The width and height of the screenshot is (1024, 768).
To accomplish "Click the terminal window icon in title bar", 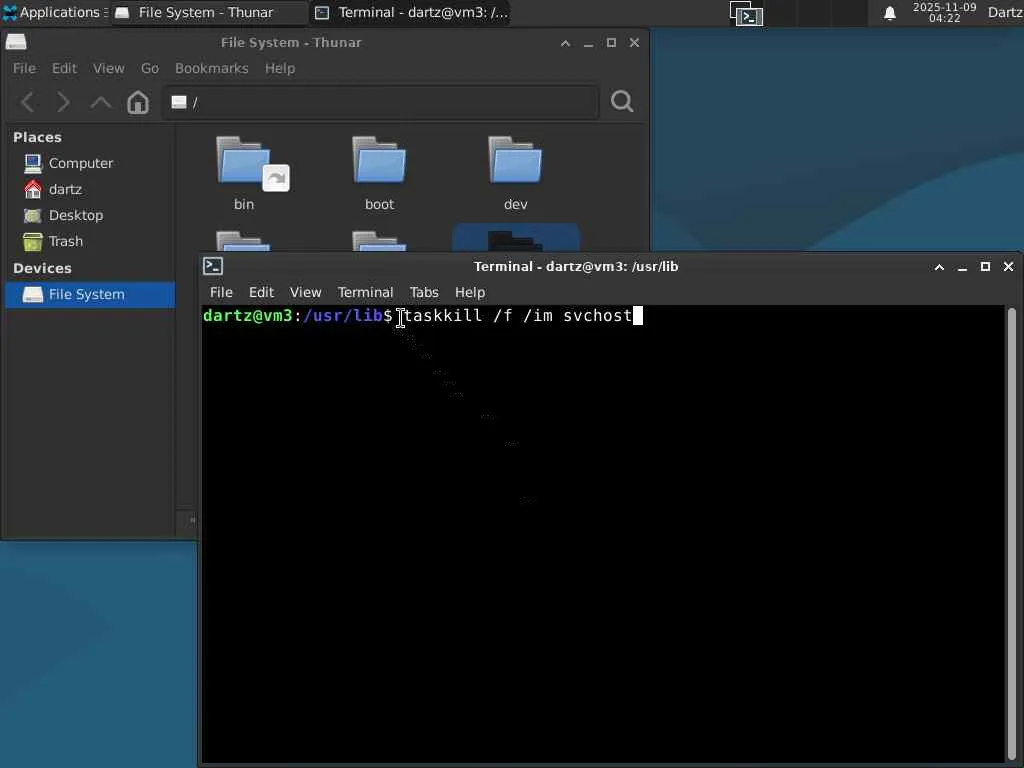I will pos(213,266).
